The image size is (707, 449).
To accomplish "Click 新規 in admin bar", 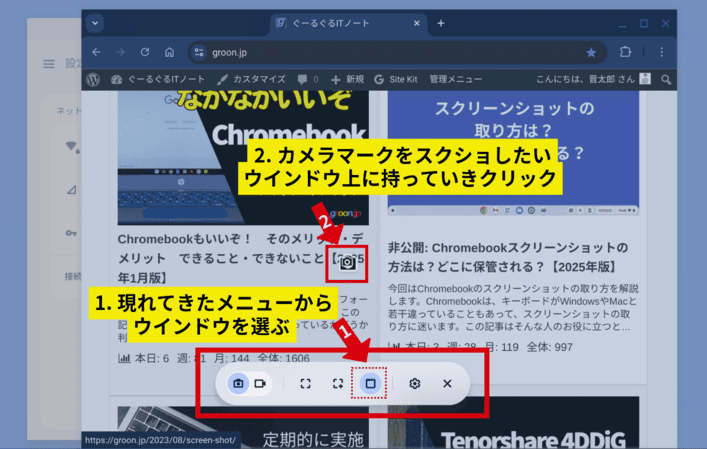I will pos(347,79).
